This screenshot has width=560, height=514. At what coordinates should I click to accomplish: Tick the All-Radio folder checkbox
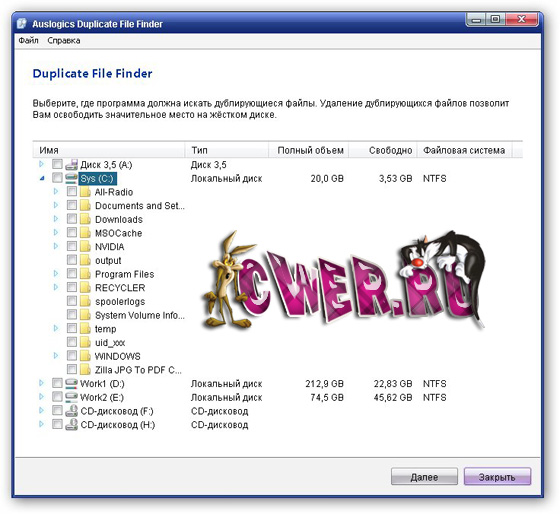pyautogui.click(x=72, y=192)
